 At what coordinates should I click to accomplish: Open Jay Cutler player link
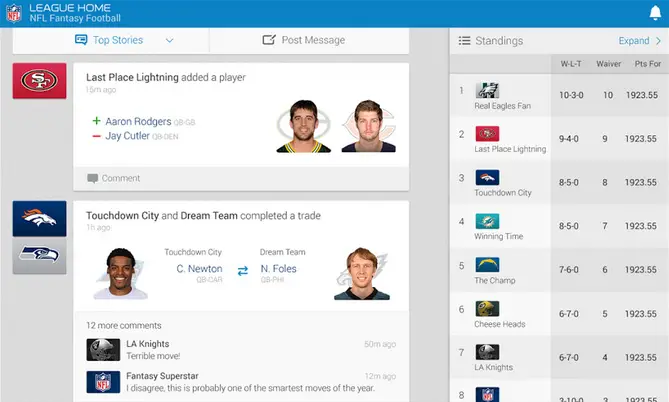coord(128,136)
